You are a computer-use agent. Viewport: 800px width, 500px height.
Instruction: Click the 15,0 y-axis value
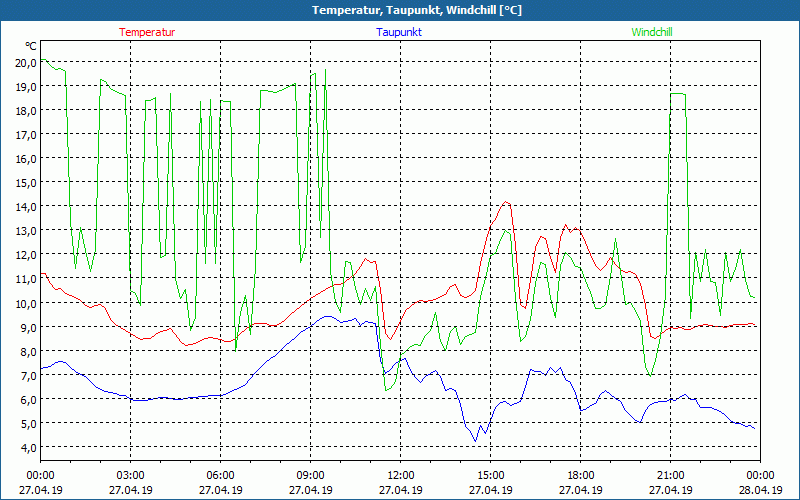pos(27,183)
